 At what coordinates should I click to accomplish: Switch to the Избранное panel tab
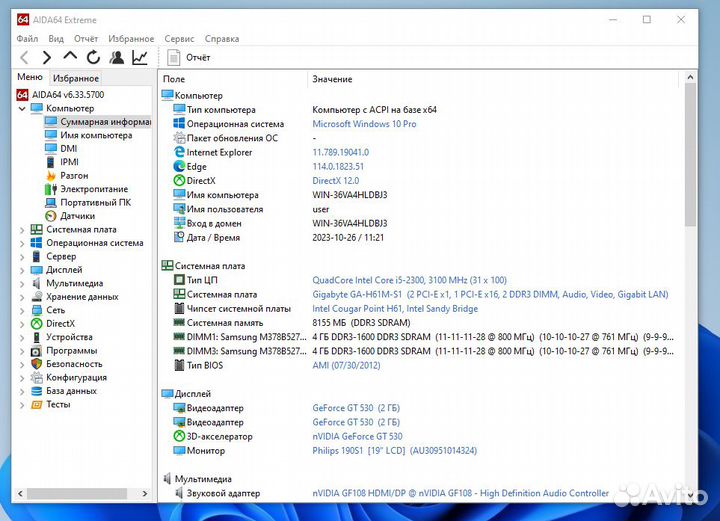click(76, 78)
